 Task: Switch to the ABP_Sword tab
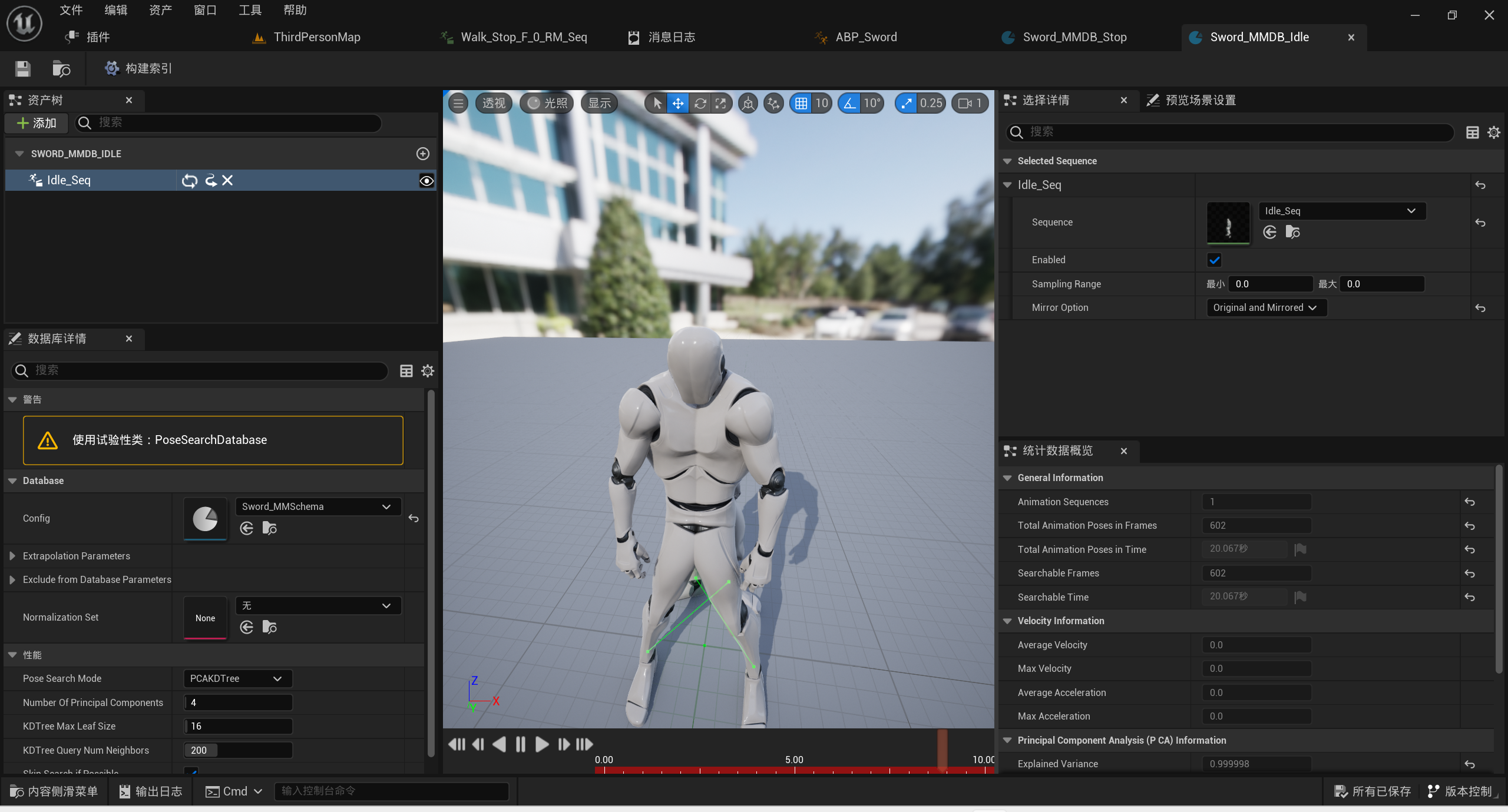point(865,37)
